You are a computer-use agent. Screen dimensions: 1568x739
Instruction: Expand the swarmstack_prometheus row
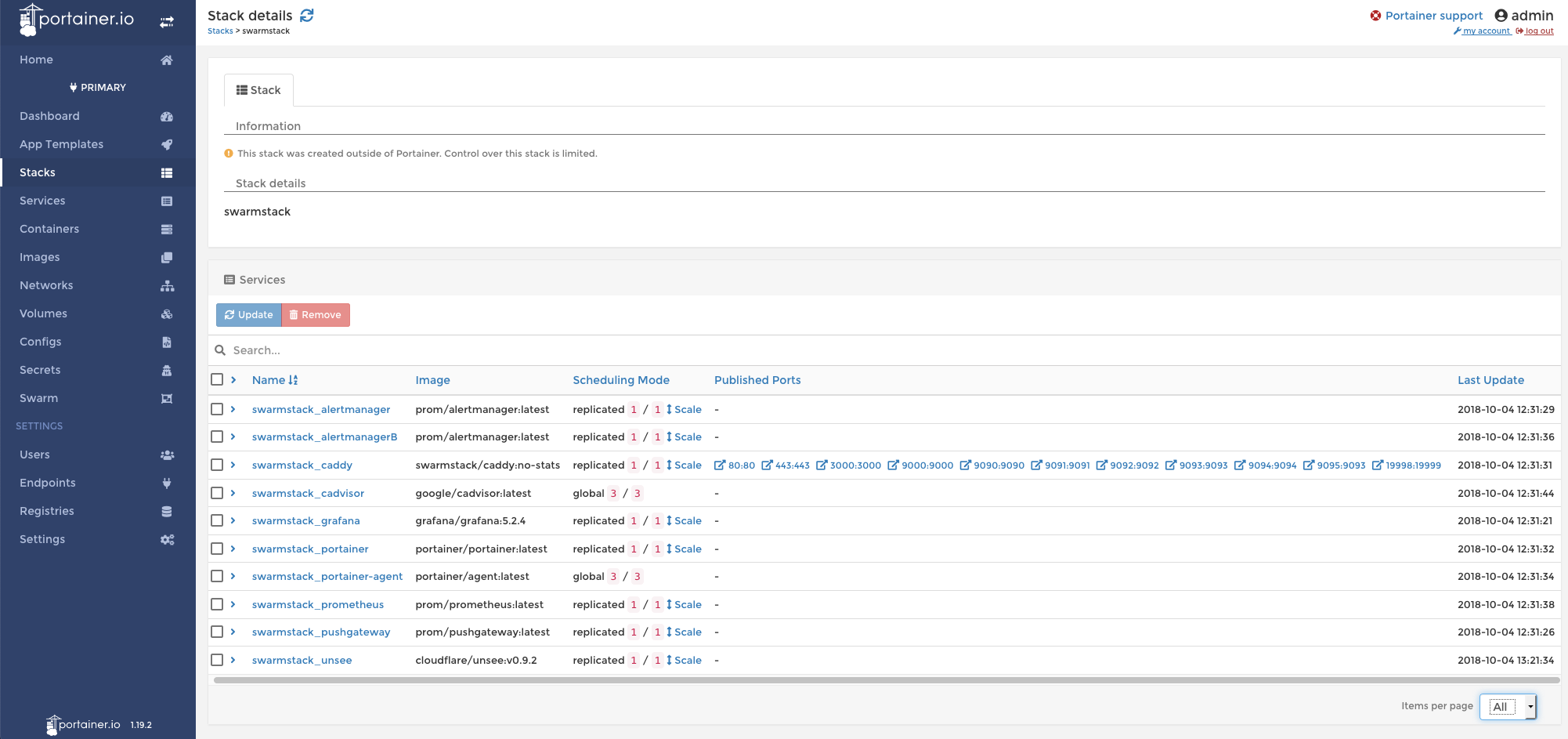click(233, 604)
